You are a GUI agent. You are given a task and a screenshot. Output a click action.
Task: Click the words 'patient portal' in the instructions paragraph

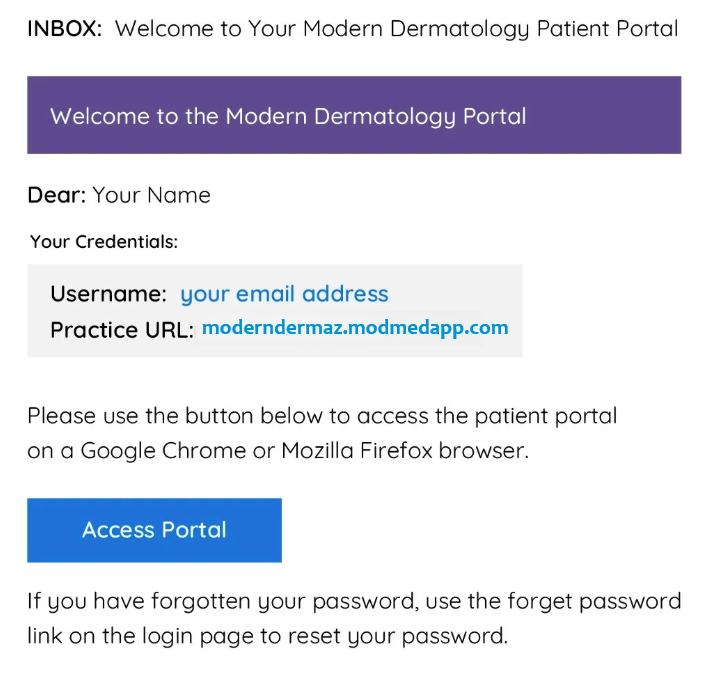546,416
